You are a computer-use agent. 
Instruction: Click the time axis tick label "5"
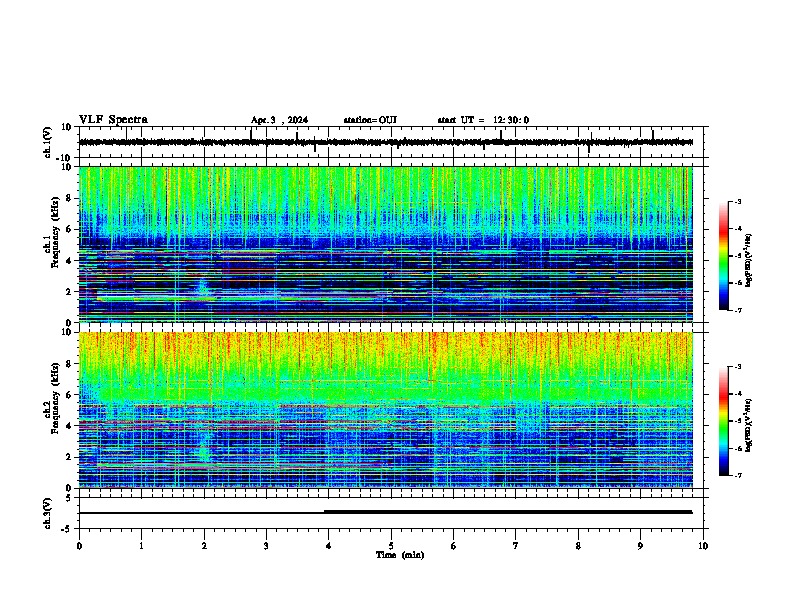tap(391, 546)
